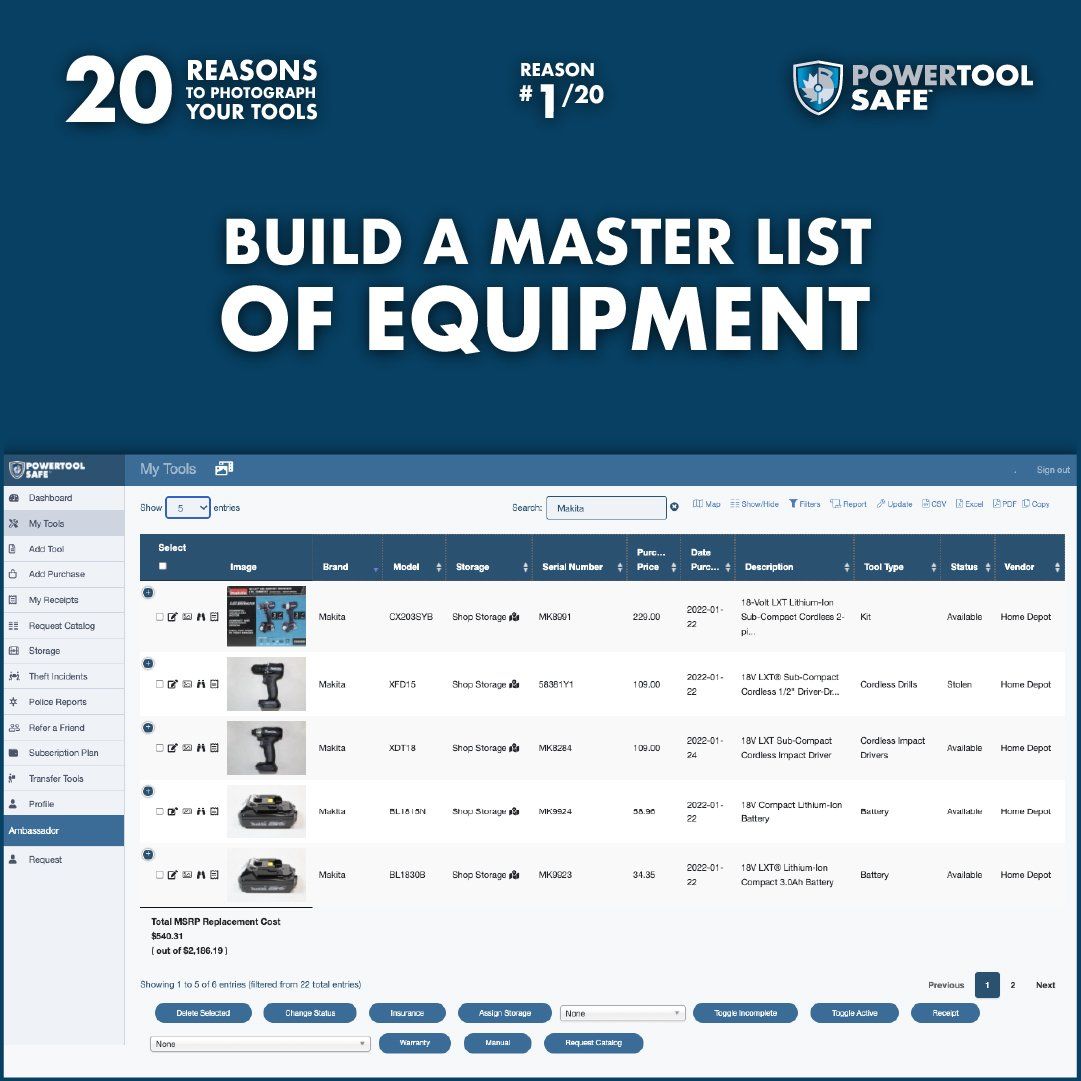1081x1081 pixels.
Task: Expand the BL1815N row details with plus button
Action: click(x=148, y=791)
